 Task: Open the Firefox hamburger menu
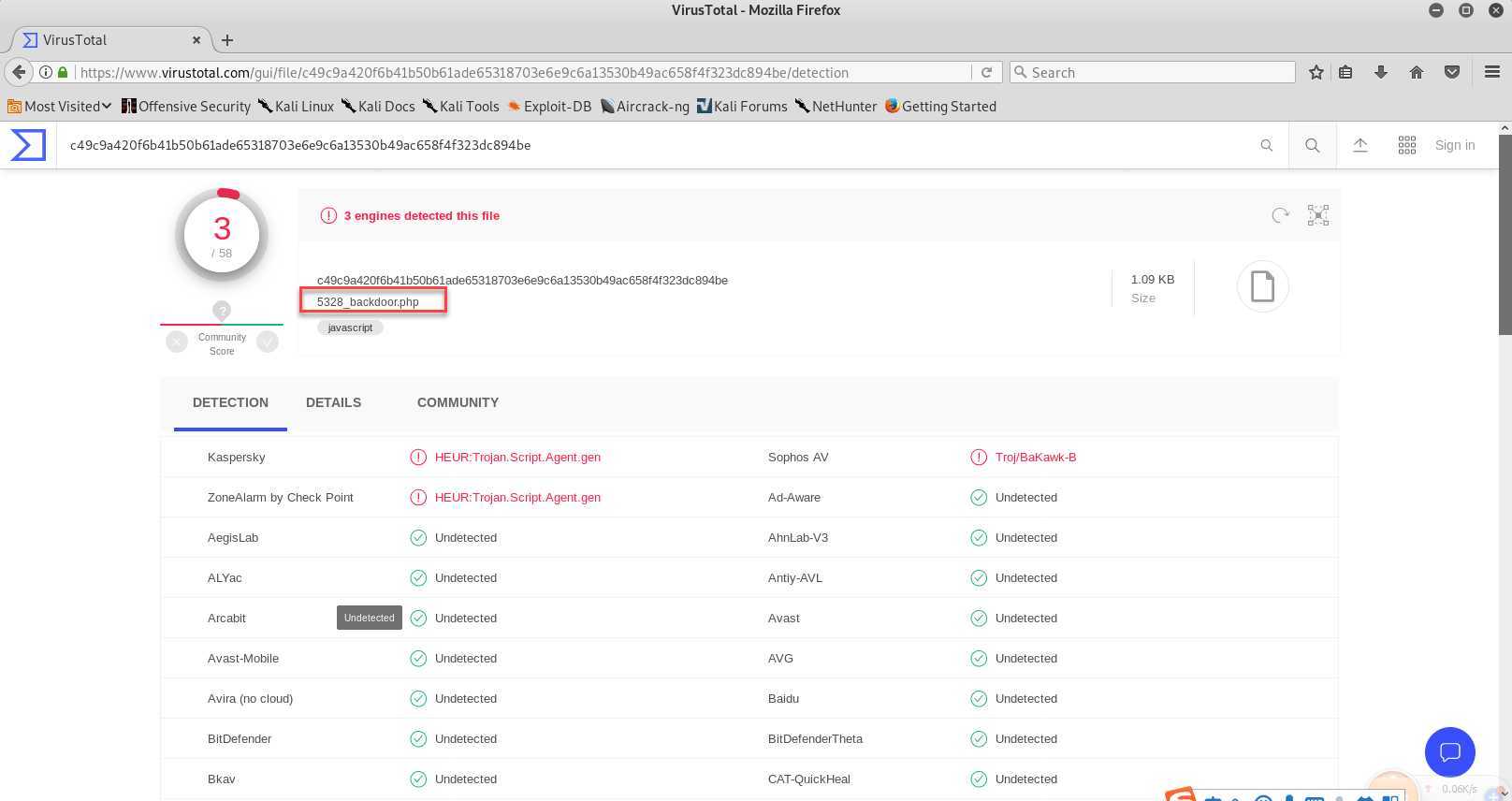pyautogui.click(x=1492, y=72)
